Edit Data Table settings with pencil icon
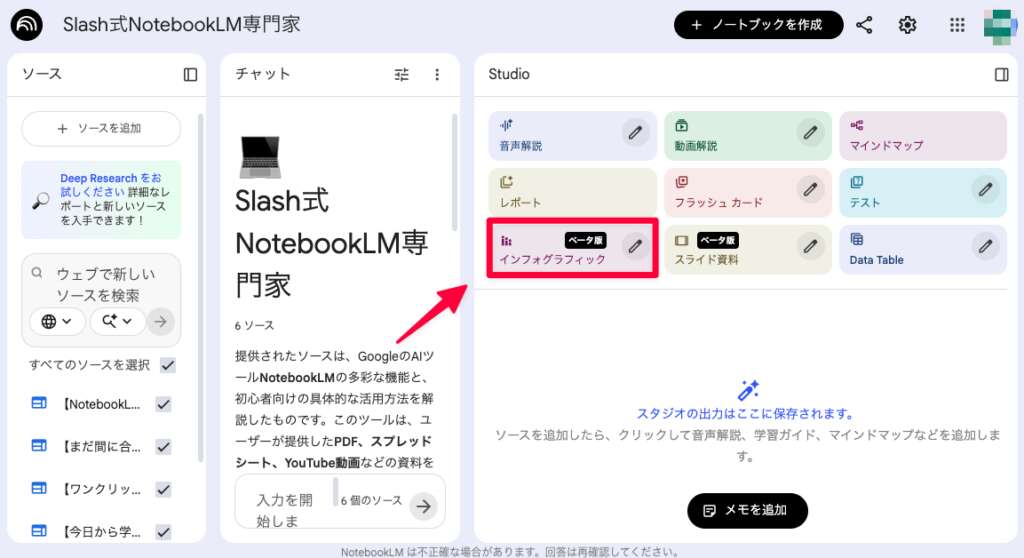Image resolution: width=1024 pixels, height=558 pixels. [985, 246]
